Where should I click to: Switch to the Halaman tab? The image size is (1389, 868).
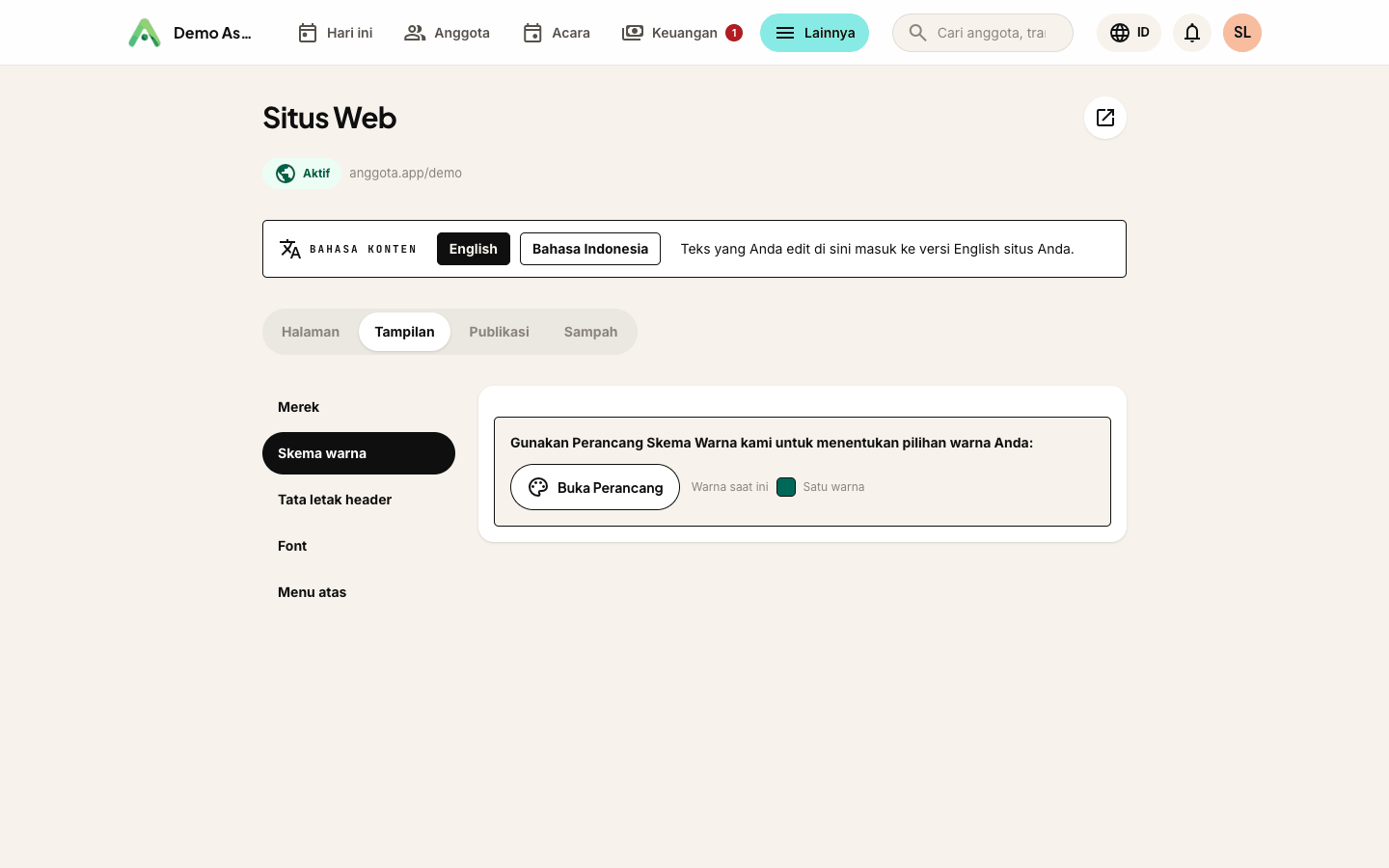[x=311, y=332]
